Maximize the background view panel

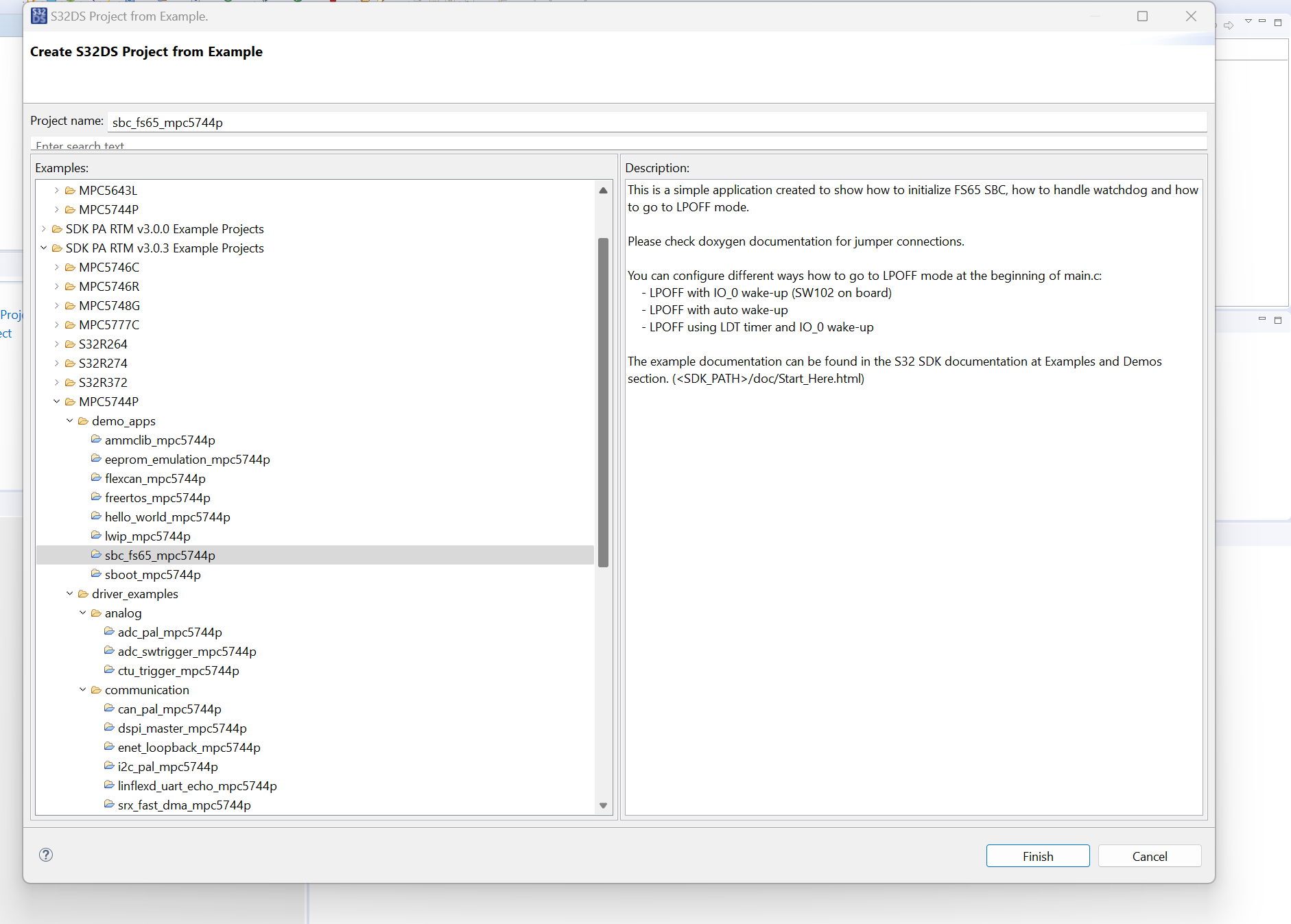pyautogui.click(x=1277, y=319)
